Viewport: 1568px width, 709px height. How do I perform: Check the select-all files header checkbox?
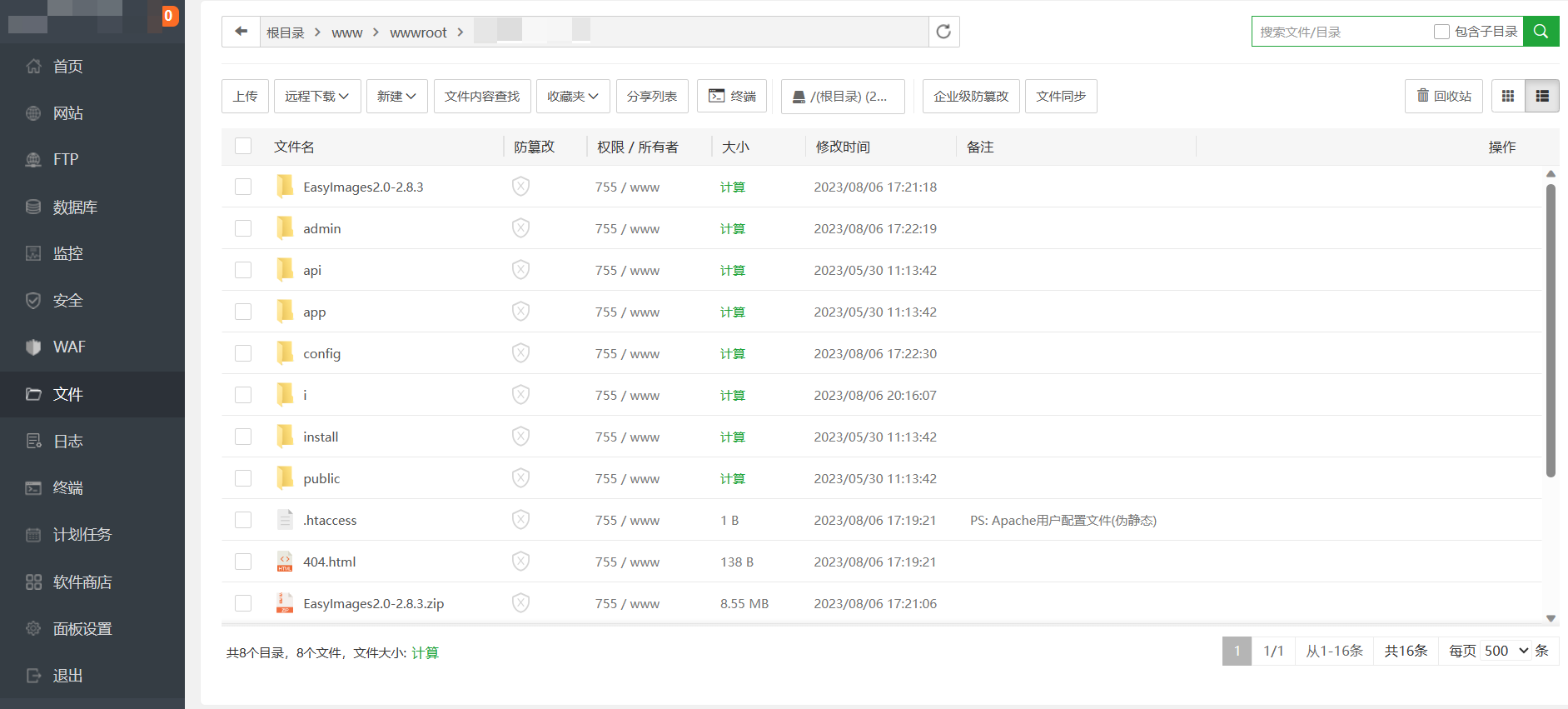(243, 147)
